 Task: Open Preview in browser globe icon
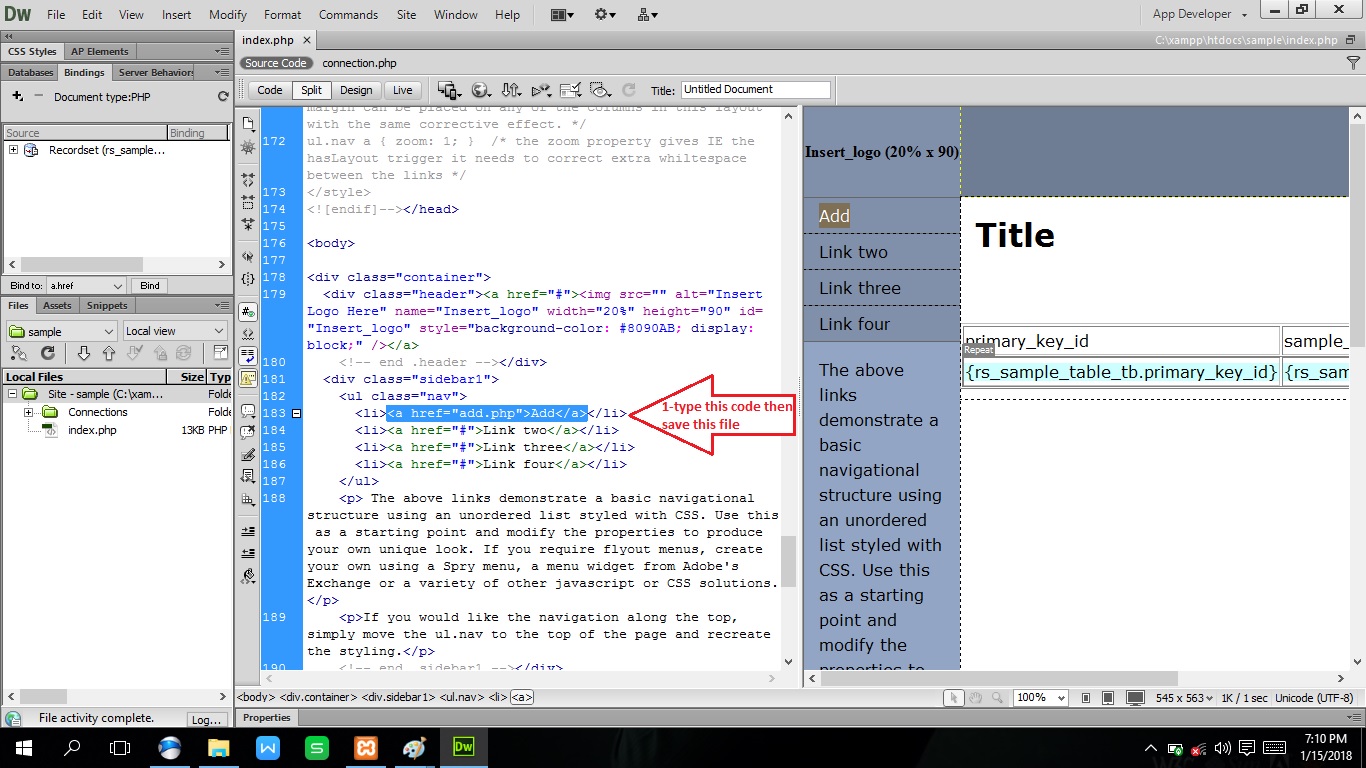(480, 89)
